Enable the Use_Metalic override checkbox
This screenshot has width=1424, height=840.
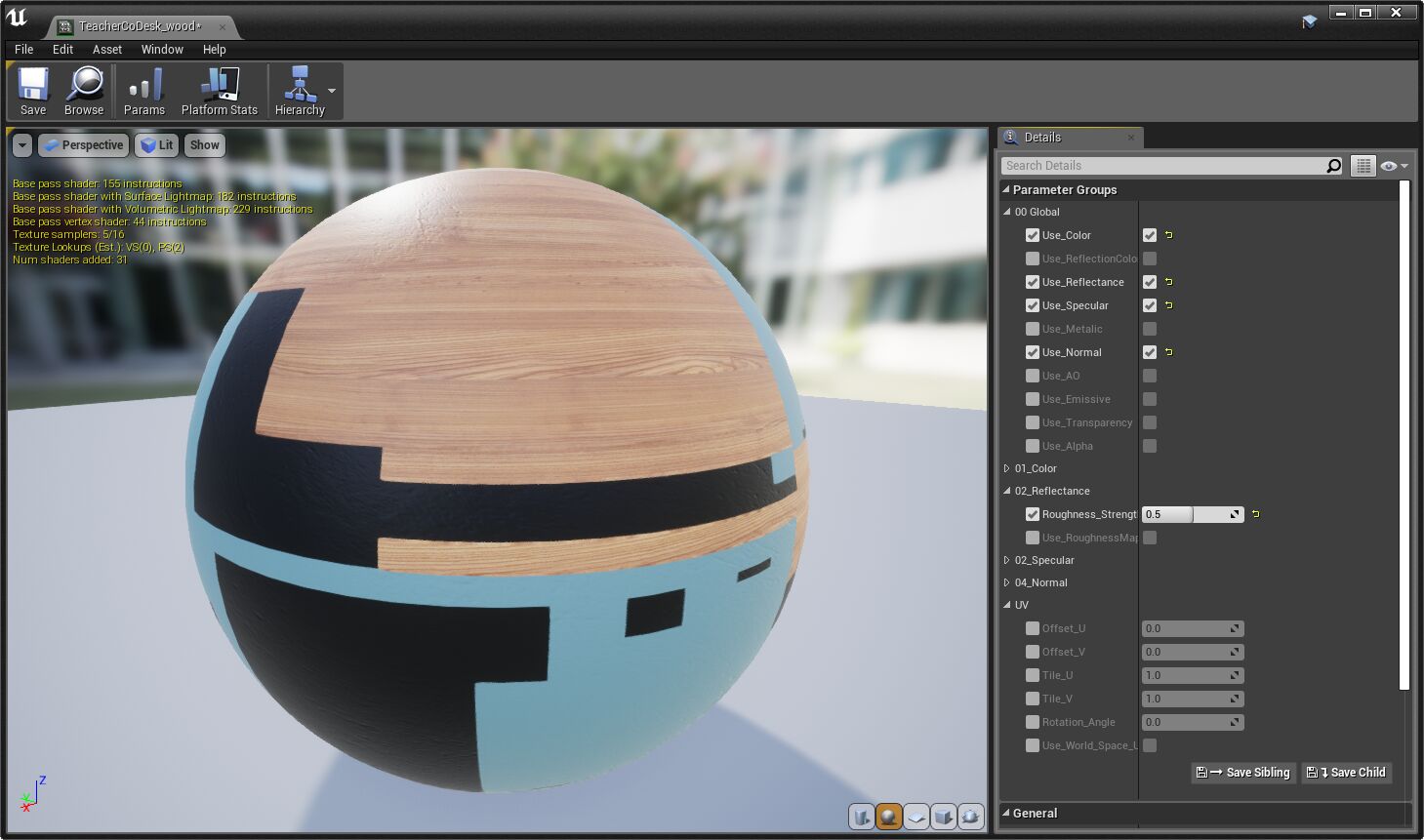coord(1033,329)
